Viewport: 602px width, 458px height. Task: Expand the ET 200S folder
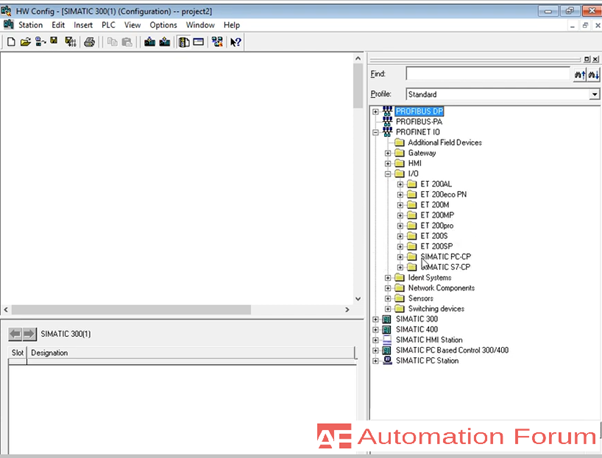click(400, 236)
